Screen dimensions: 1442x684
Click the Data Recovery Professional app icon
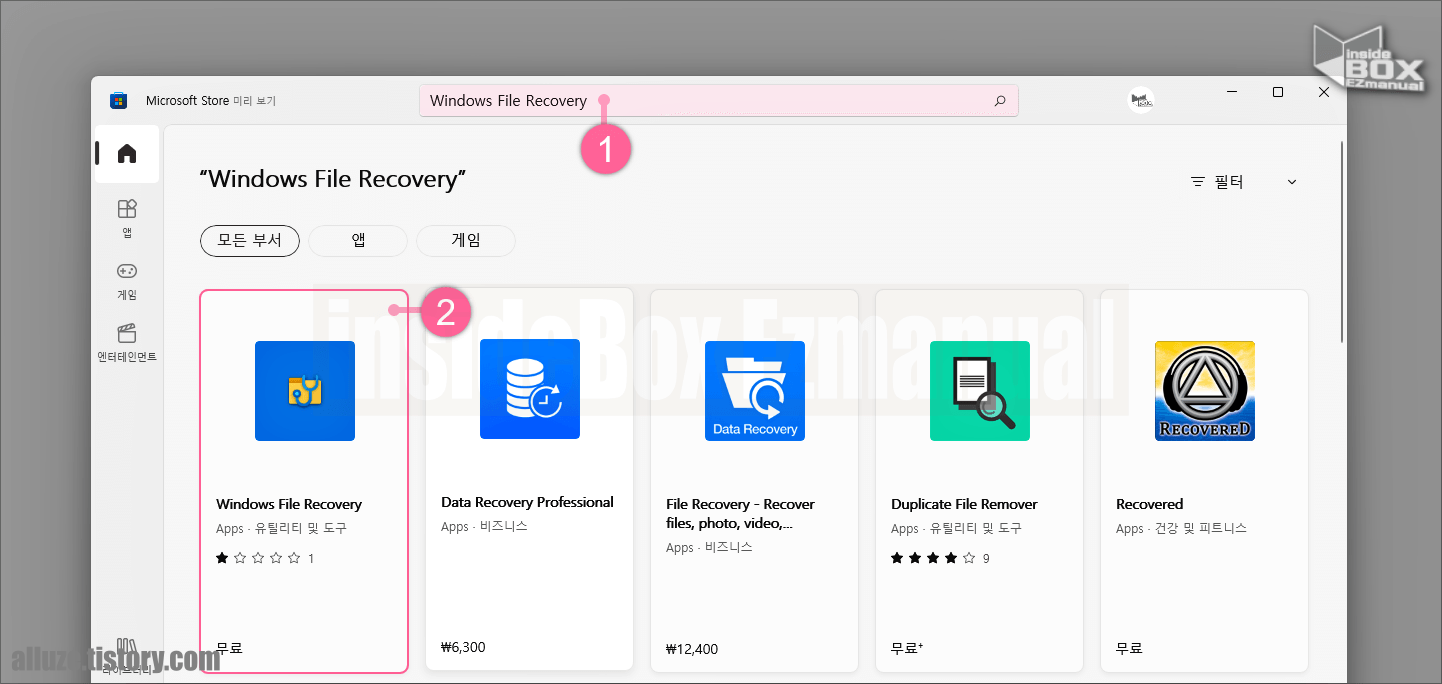[x=530, y=389]
